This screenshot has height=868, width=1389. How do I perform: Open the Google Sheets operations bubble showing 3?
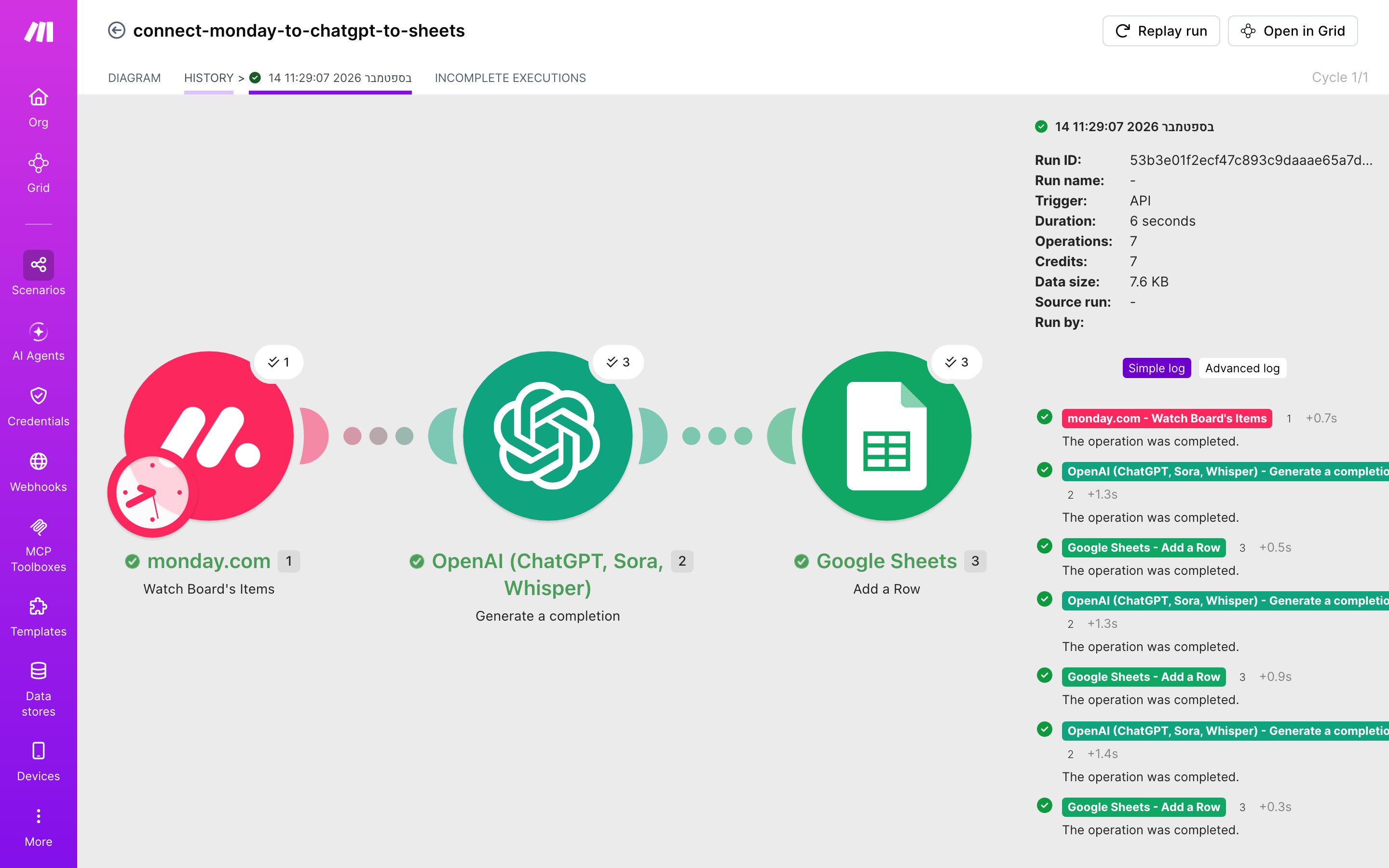[957, 362]
